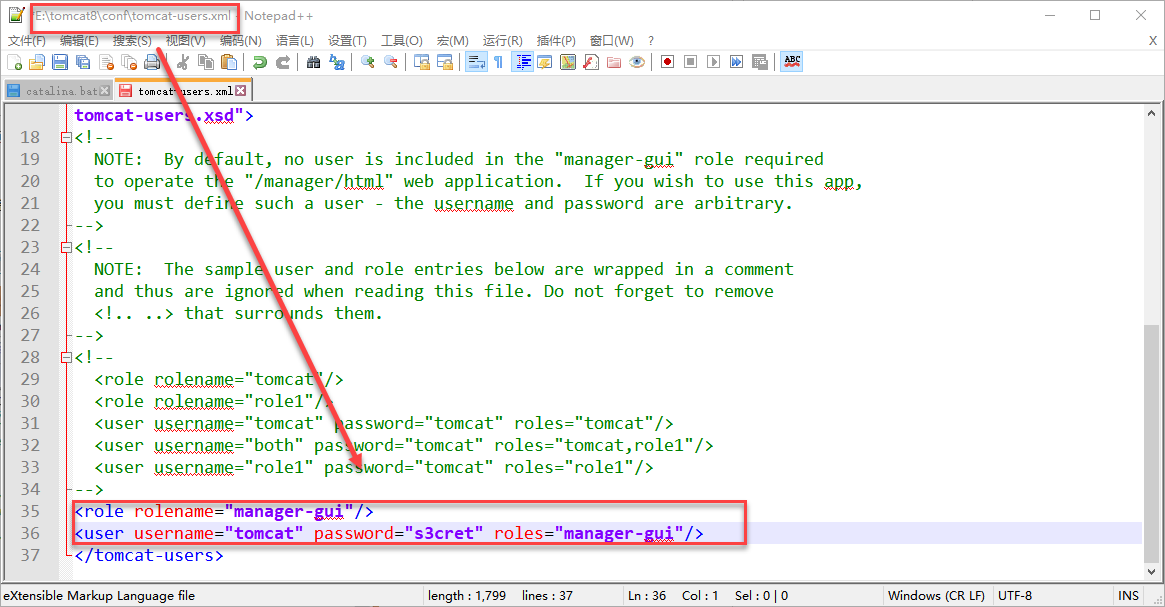Click the scrollbar up arrow
1165x607 pixels.
click(x=1151, y=114)
